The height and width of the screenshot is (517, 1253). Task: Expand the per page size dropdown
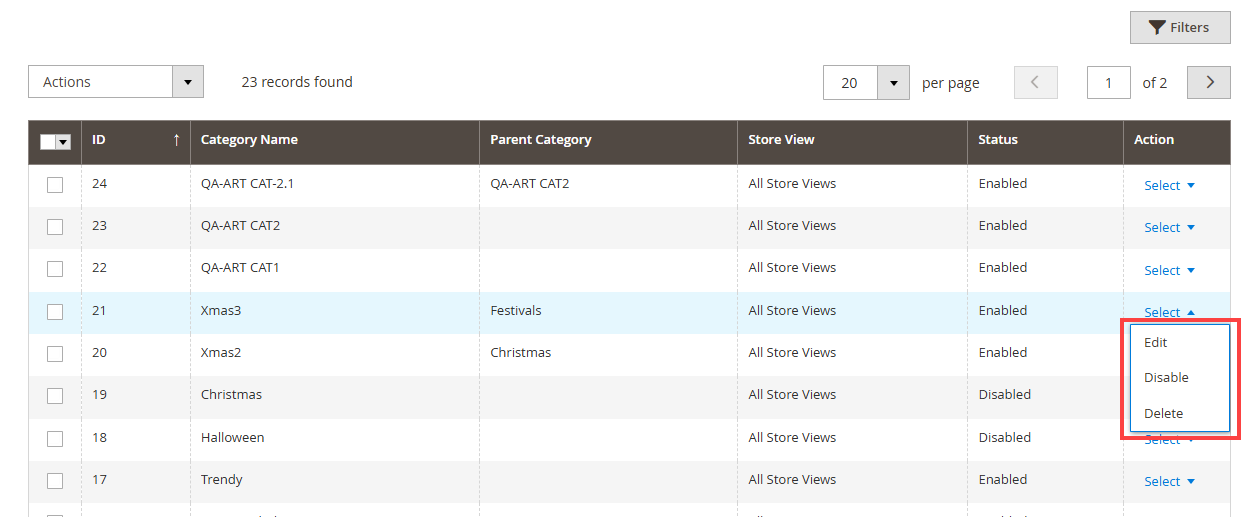coord(892,83)
